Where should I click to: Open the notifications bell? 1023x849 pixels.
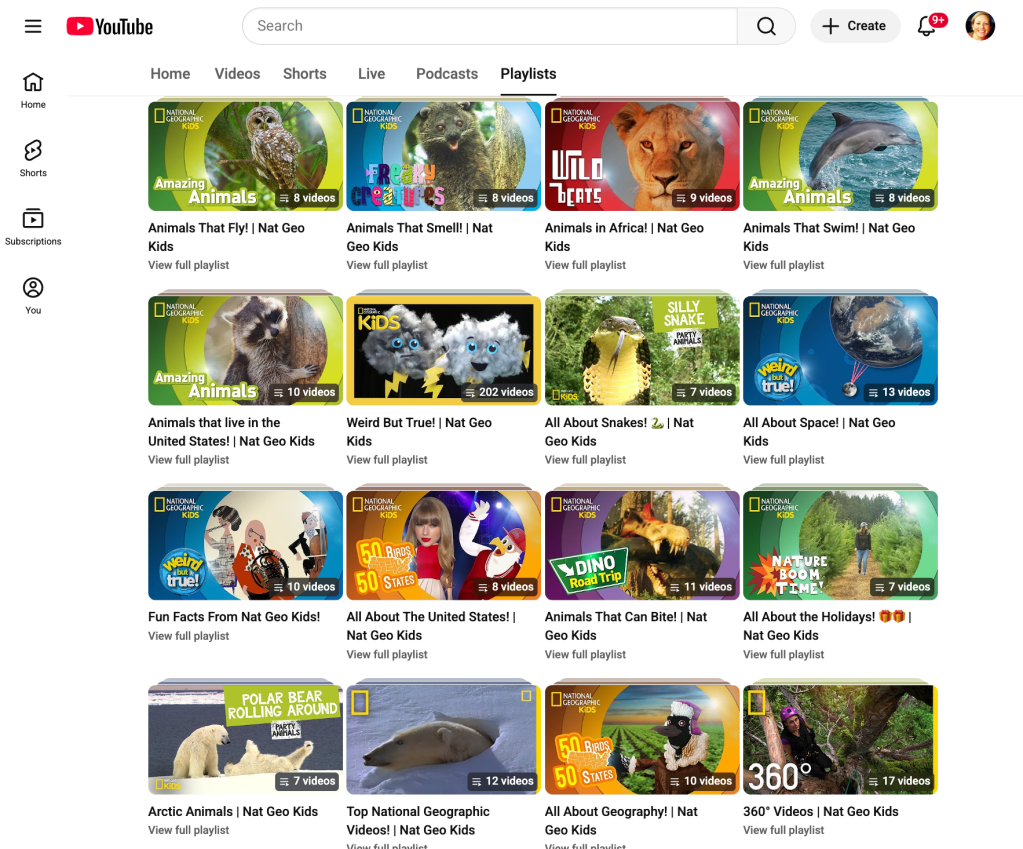[927, 26]
